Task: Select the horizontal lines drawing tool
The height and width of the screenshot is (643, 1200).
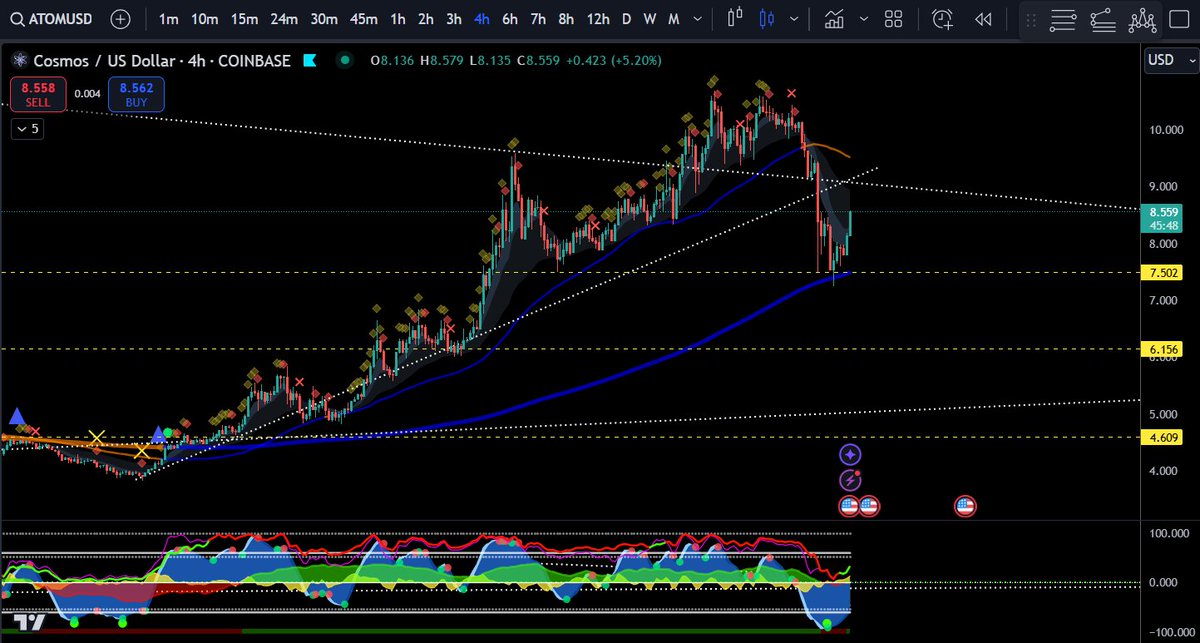Action: tap(1063, 18)
